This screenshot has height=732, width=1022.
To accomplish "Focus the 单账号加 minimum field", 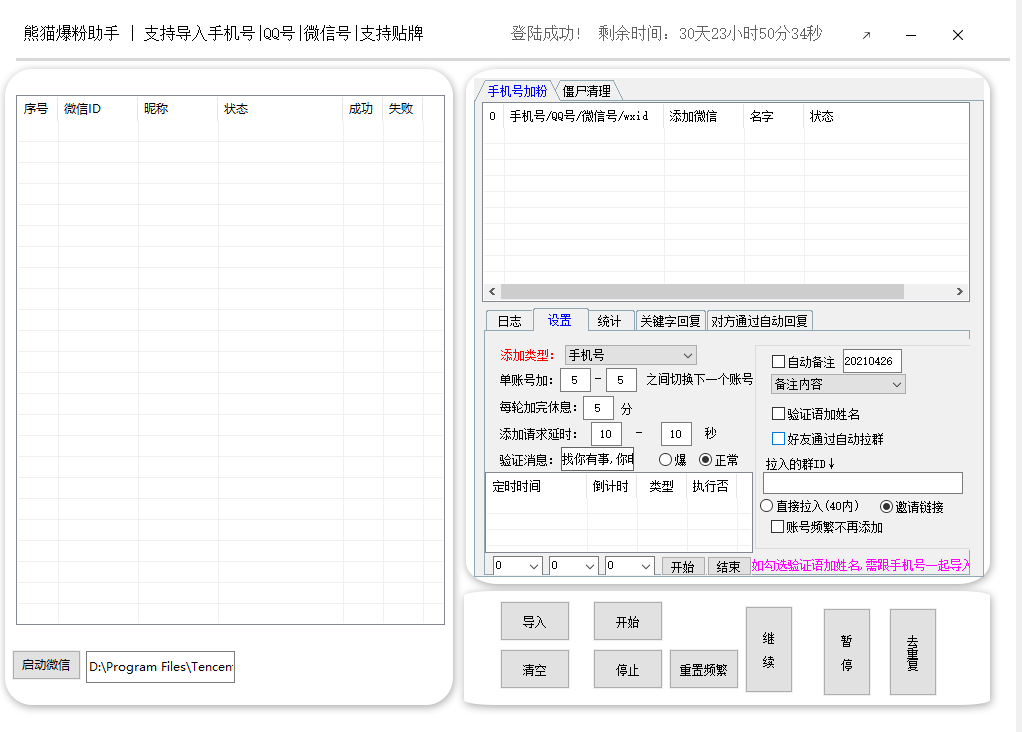I will [x=575, y=380].
